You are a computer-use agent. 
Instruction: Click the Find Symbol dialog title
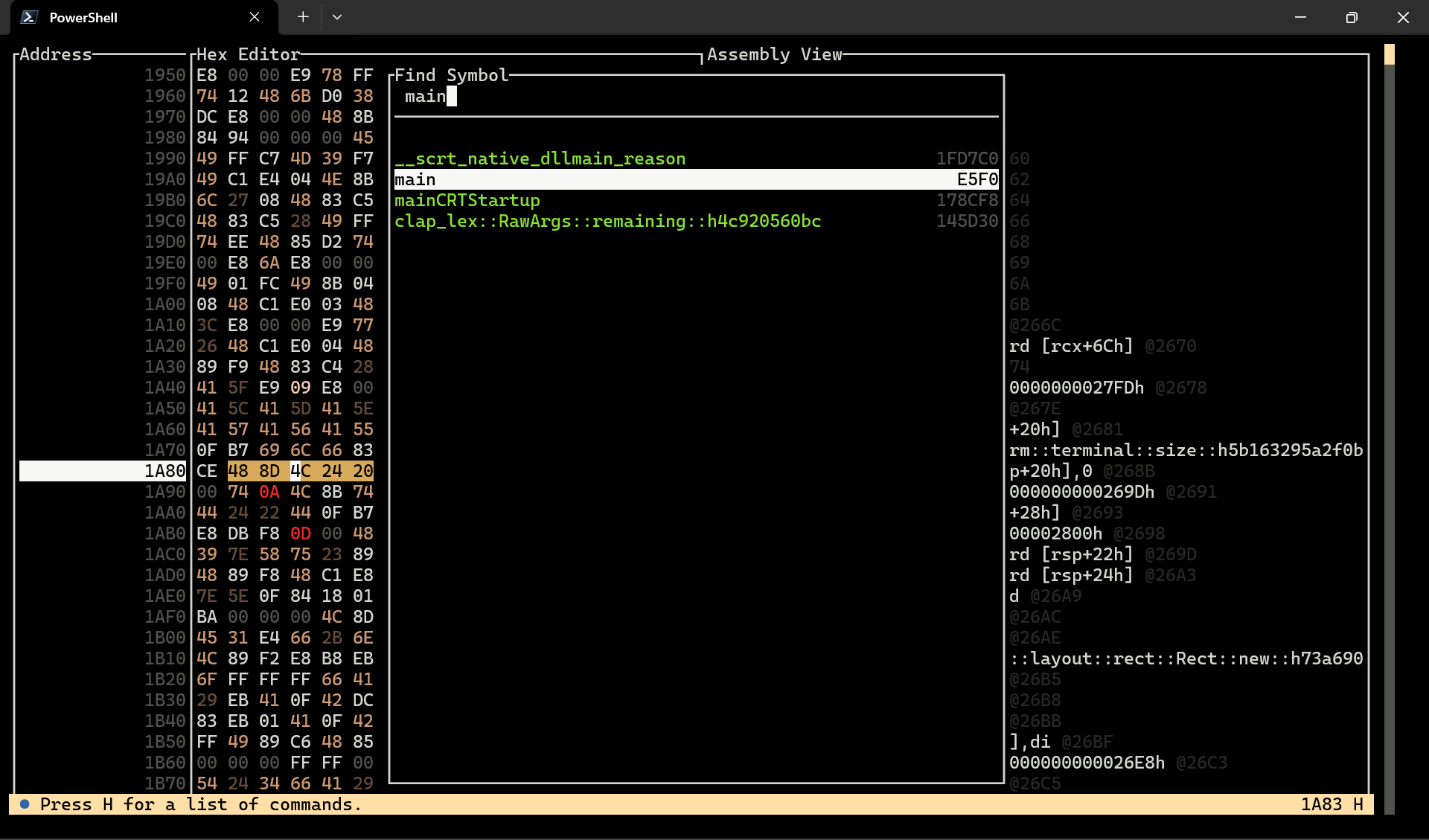(x=452, y=75)
